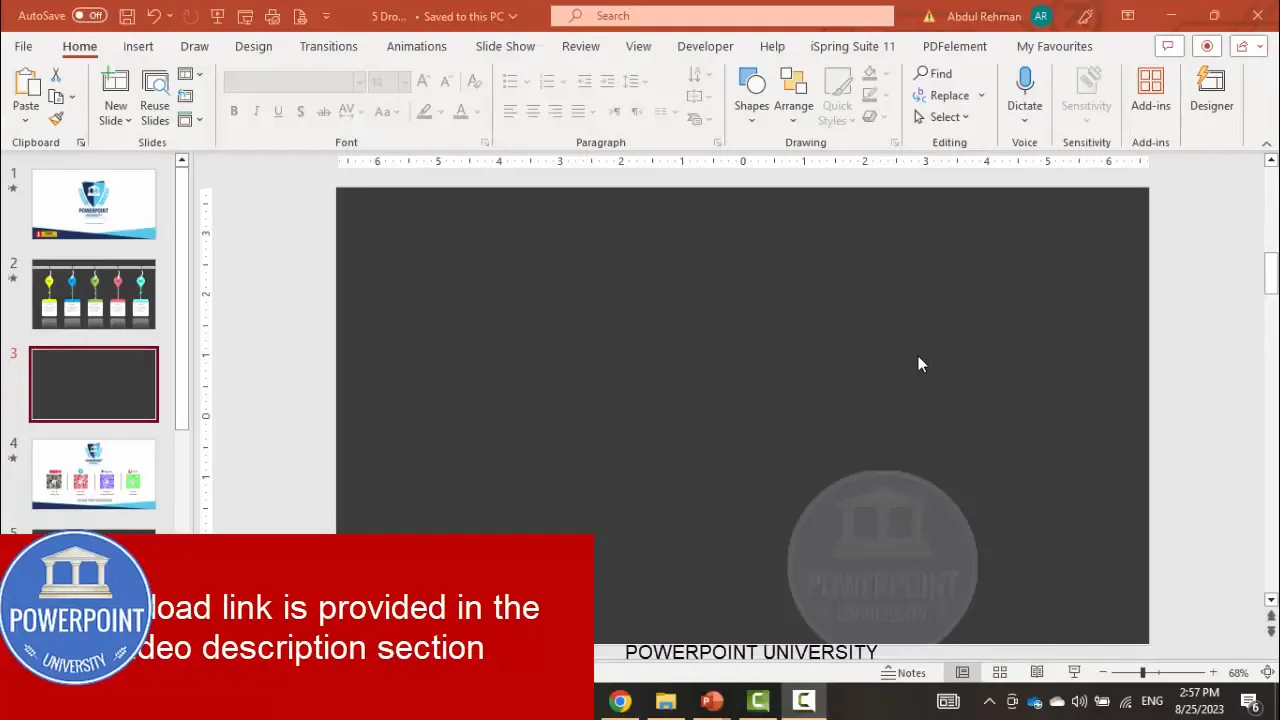Open the Transitions tab
Viewport: 1280px width, 720px height.
(x=328, y=46)
